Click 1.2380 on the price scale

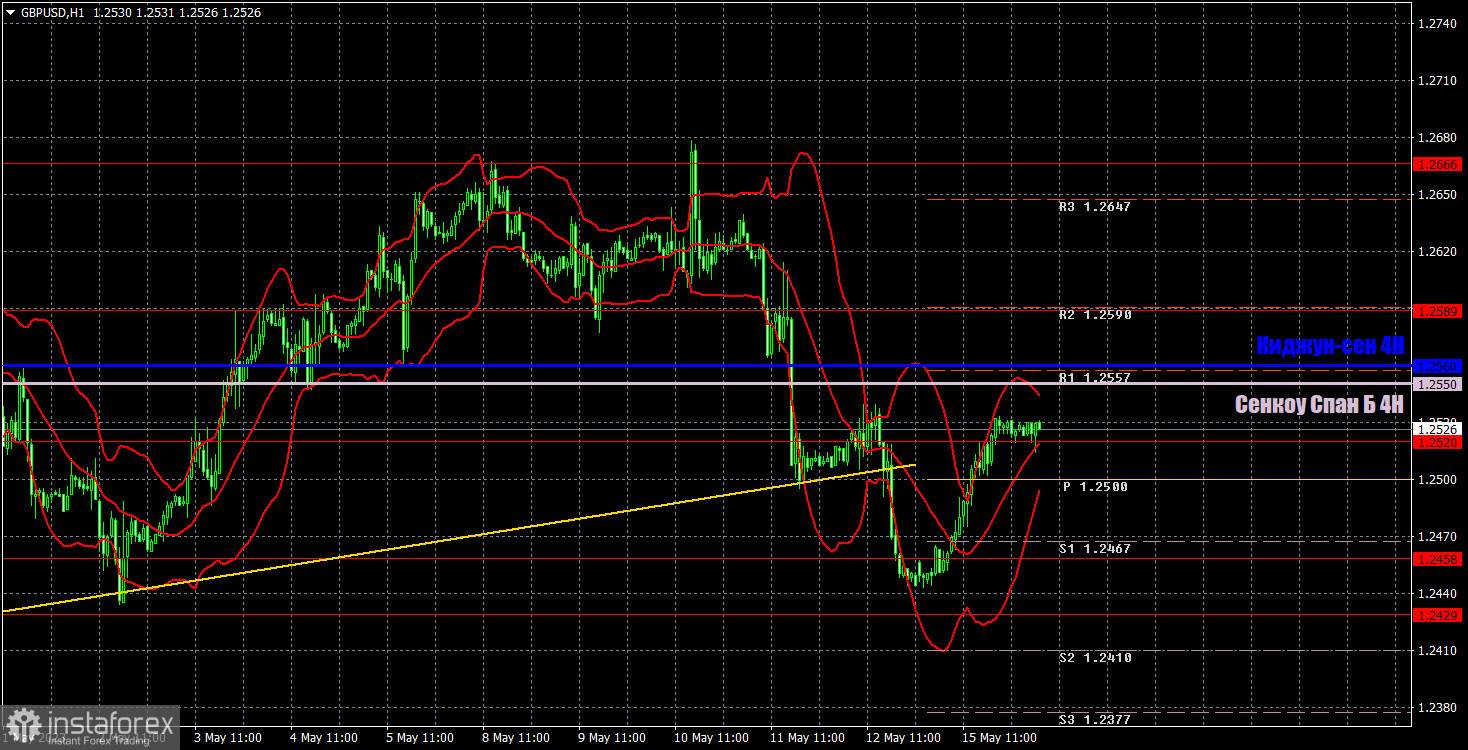click(x=1437, y=708)
